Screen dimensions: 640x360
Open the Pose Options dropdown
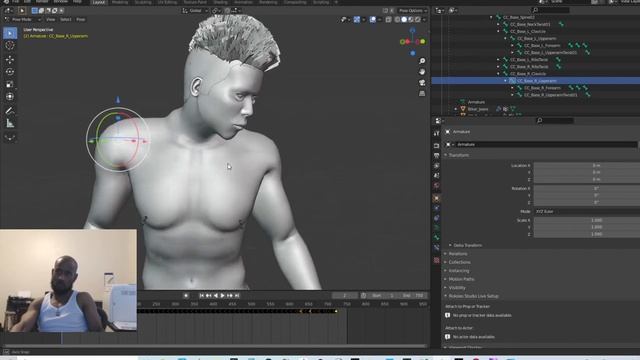coord(412,11)
